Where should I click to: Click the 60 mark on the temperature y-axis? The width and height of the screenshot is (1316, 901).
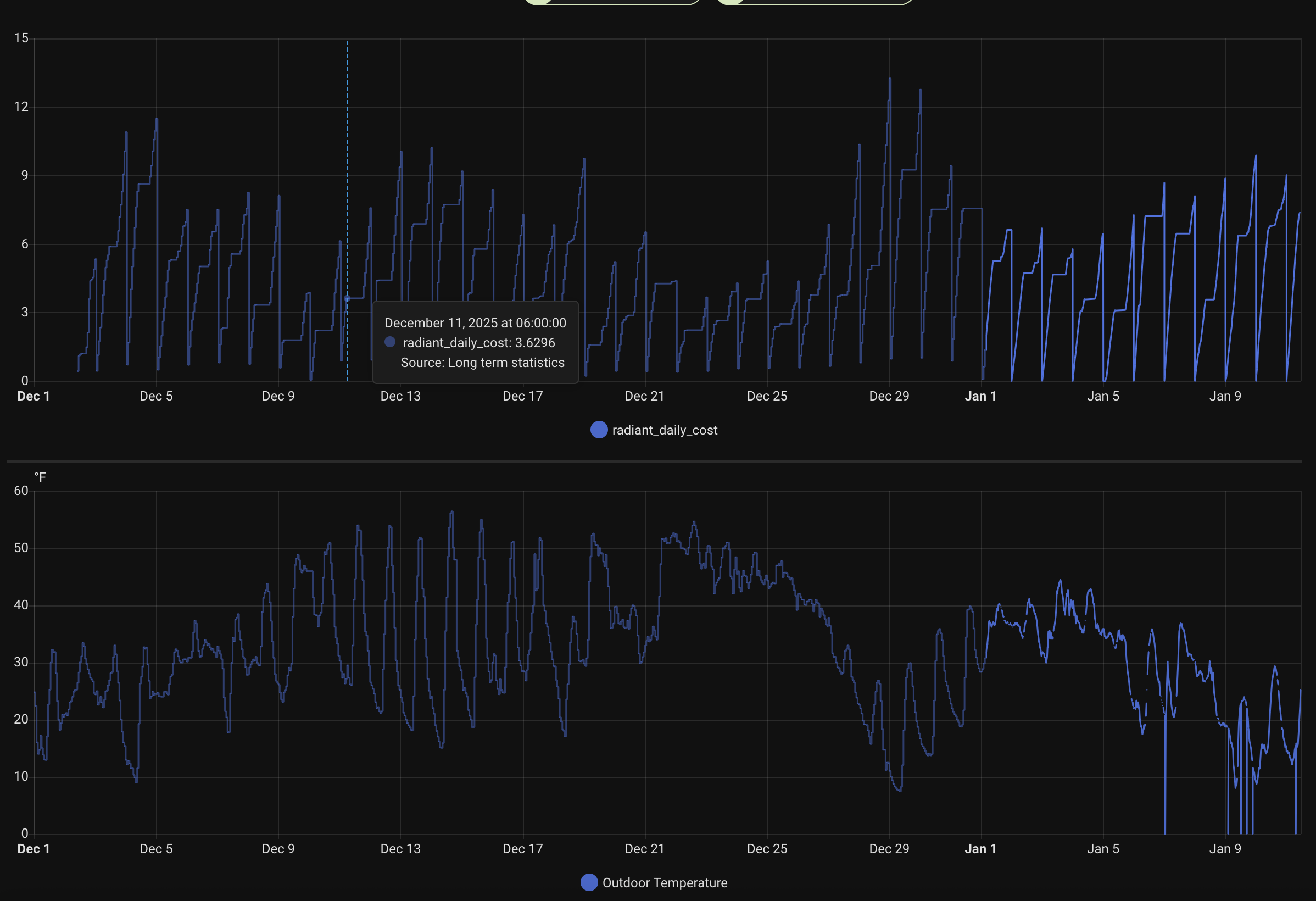[x=23, y=491]
